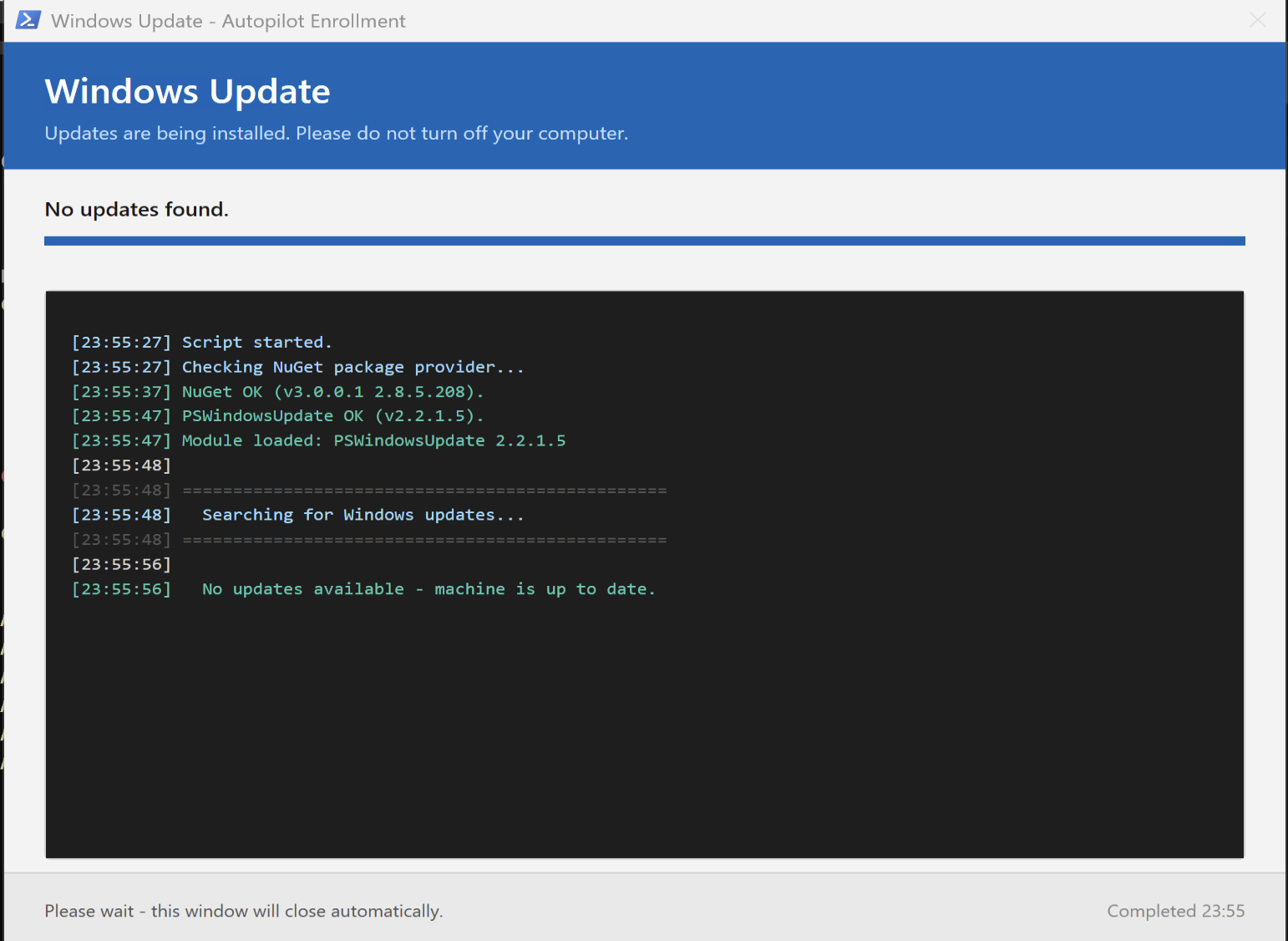
Task: Click the 'Completed 23:55' status text
Action: tap(1175, 911)
